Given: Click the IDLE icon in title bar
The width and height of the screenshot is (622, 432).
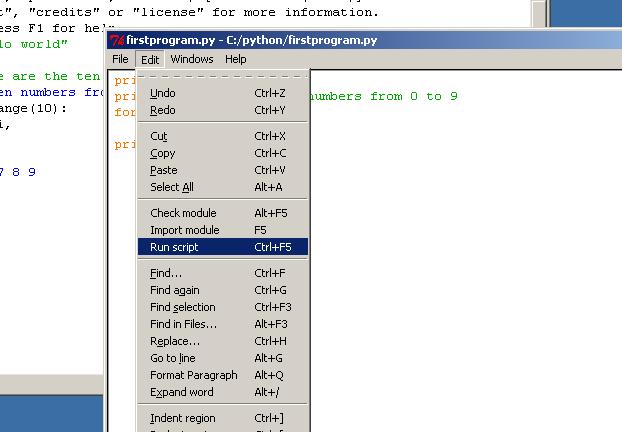Looking at the screenshot, I should click(117, 40).
